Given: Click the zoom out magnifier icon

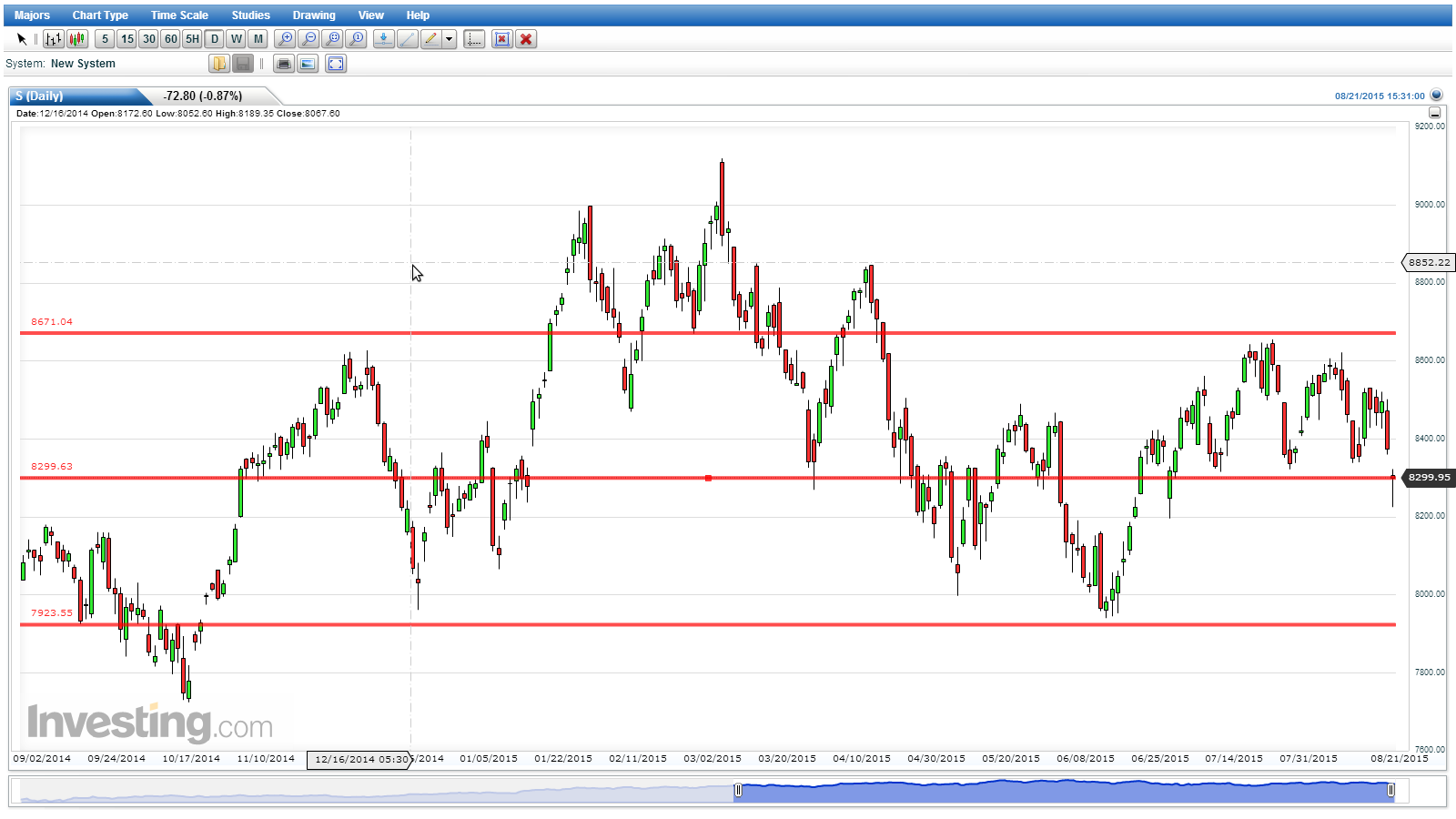Looking at the screenshot, I should [308, 39].
